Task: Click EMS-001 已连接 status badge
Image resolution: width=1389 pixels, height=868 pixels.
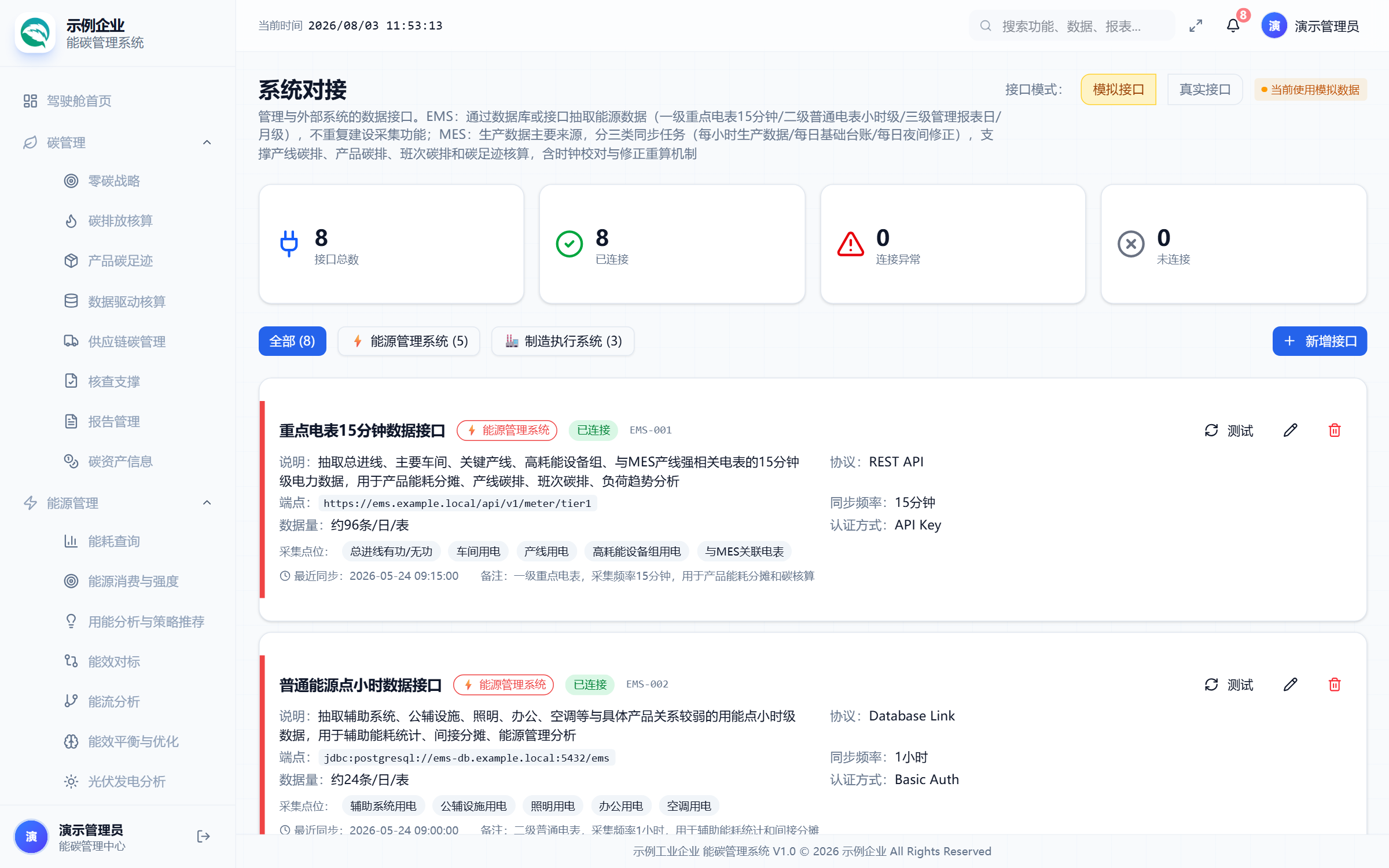Action: click(x=593, y=430)
